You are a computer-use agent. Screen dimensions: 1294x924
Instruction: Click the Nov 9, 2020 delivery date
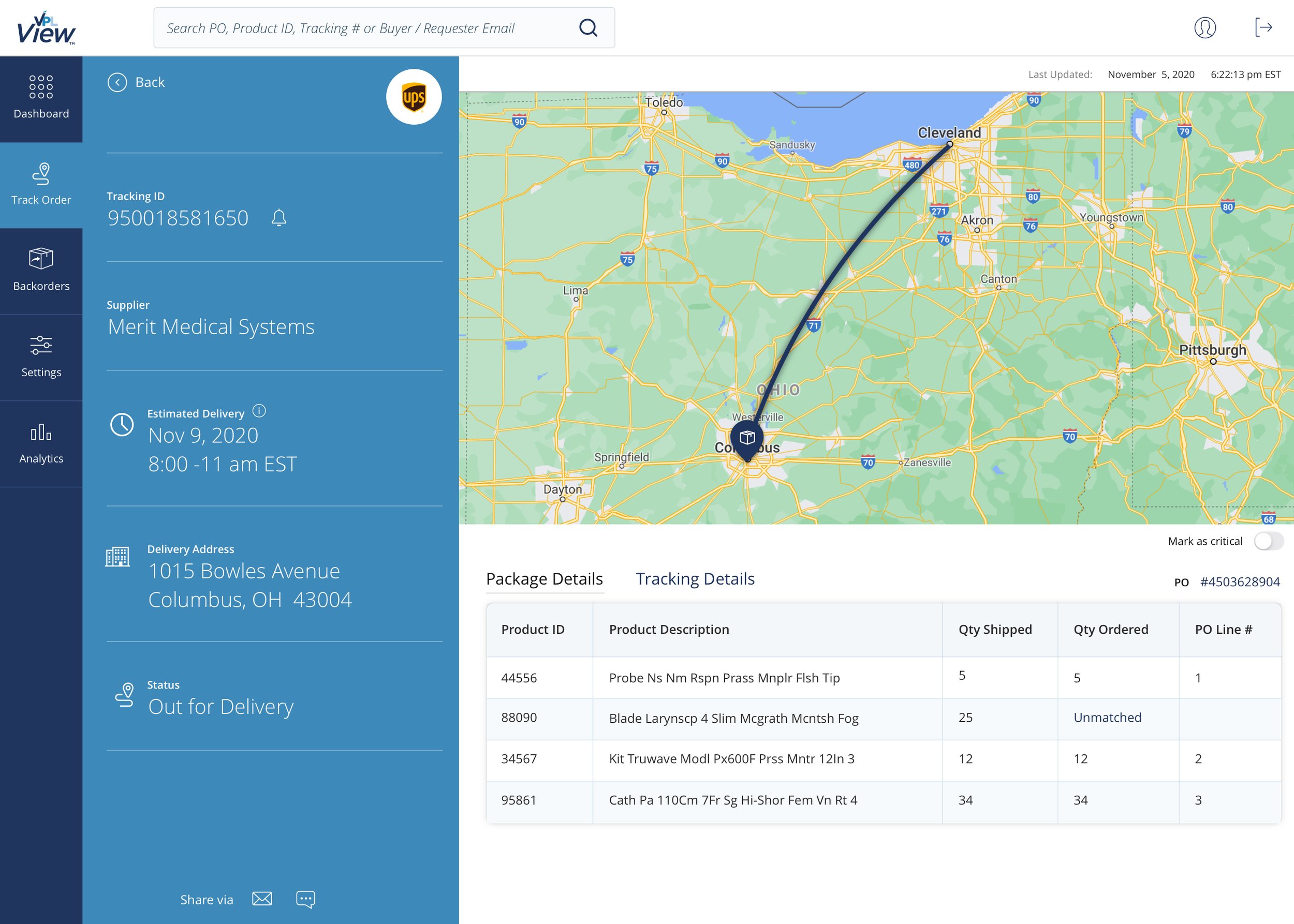coord(203,436)
